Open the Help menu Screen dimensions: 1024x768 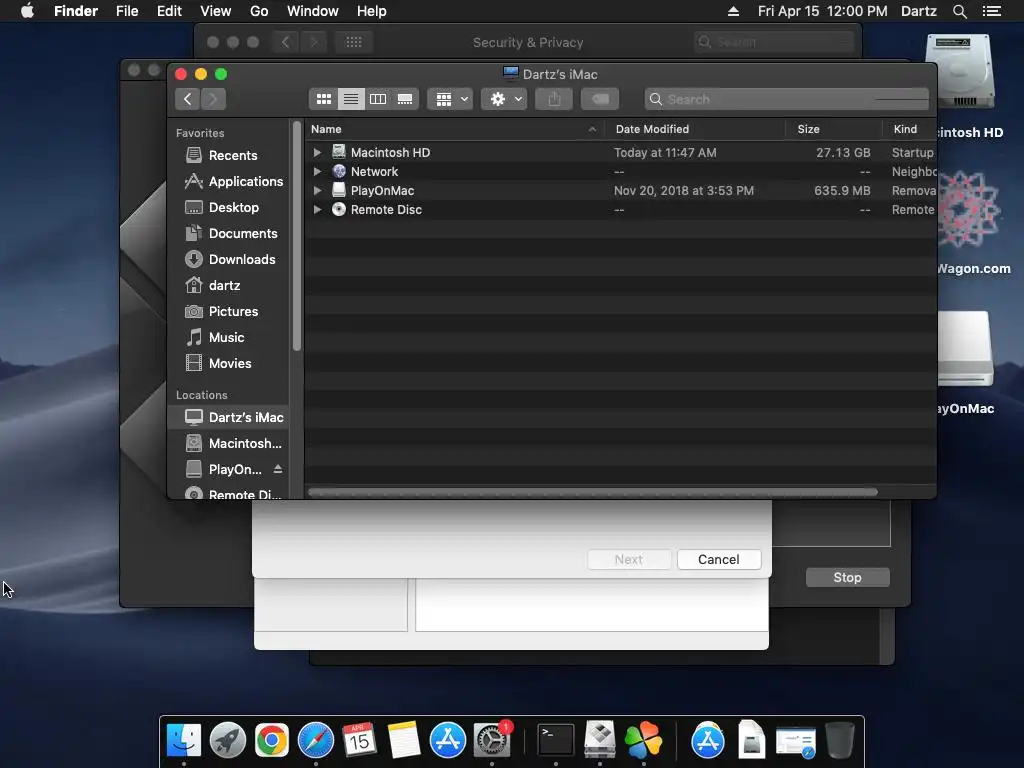point(372,11)
